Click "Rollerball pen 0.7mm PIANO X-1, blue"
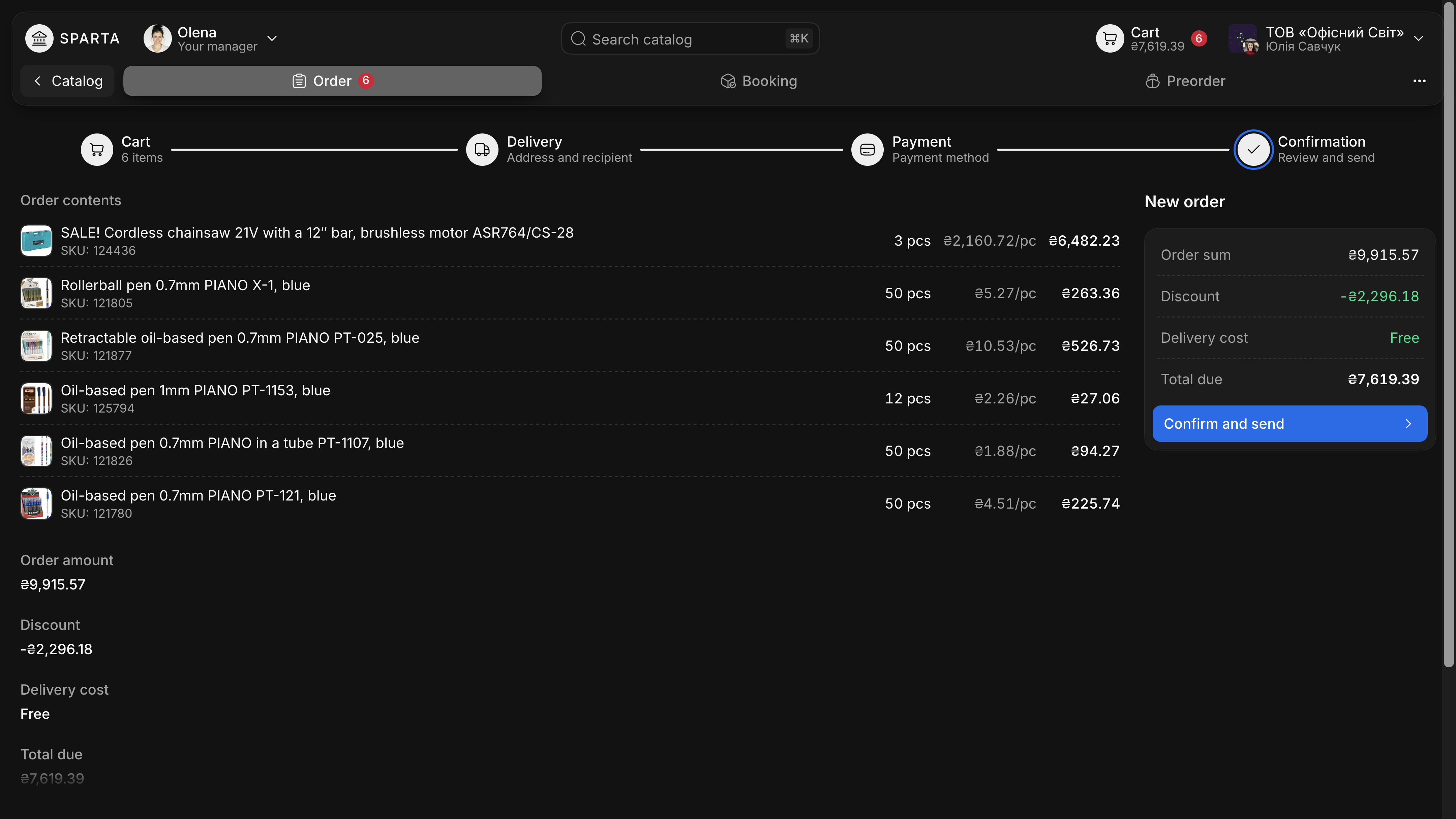This screenshot has width=1456, height=819. pyautogui.click(x=185, y=285)
